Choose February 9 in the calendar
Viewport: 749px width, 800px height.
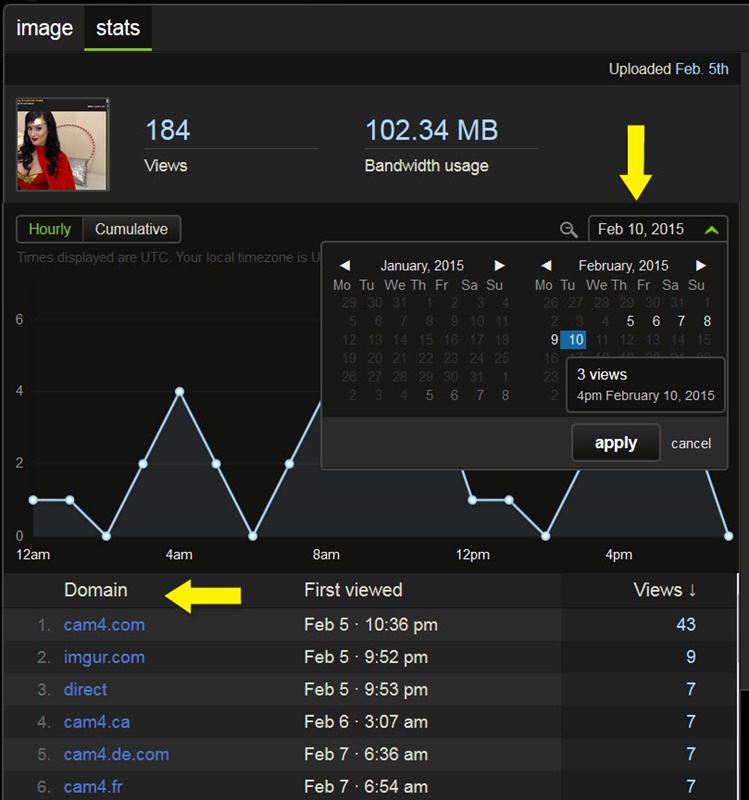click(554, 339)
